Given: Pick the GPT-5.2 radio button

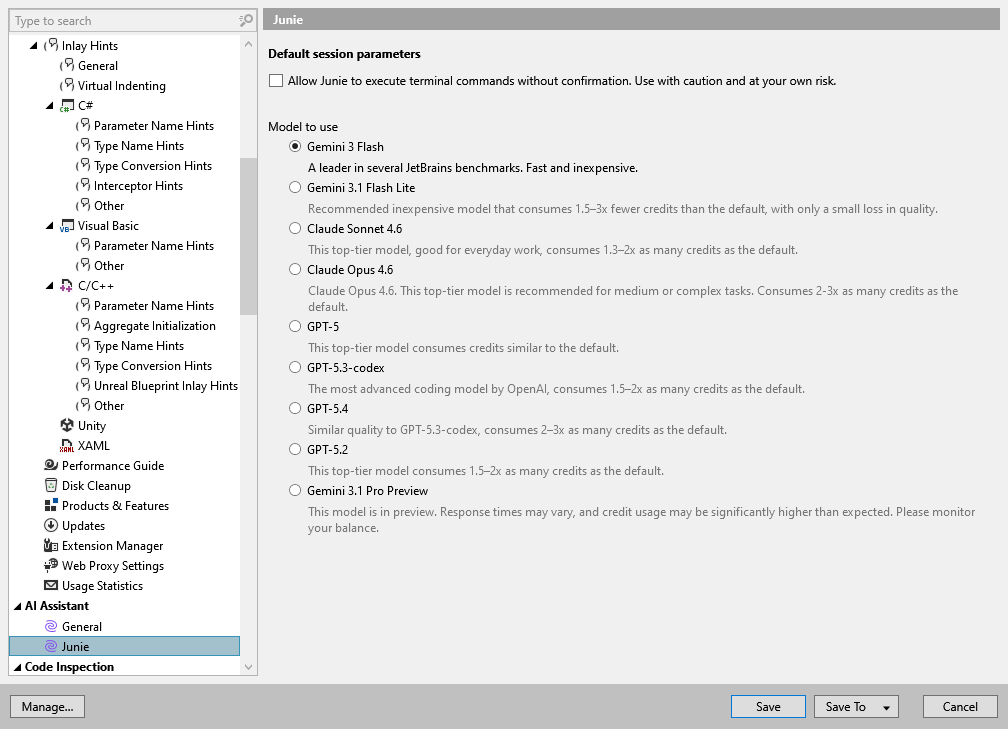Looking at the screenshot, I should coord(295,449).
